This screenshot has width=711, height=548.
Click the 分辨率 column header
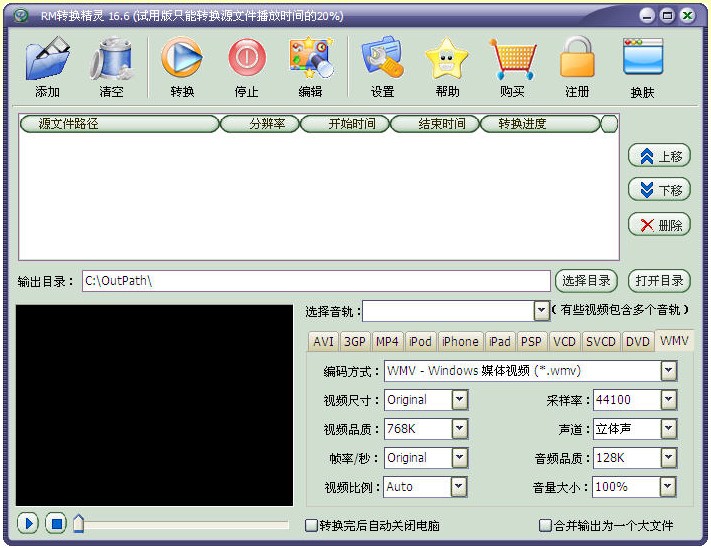tap(260, 124)
